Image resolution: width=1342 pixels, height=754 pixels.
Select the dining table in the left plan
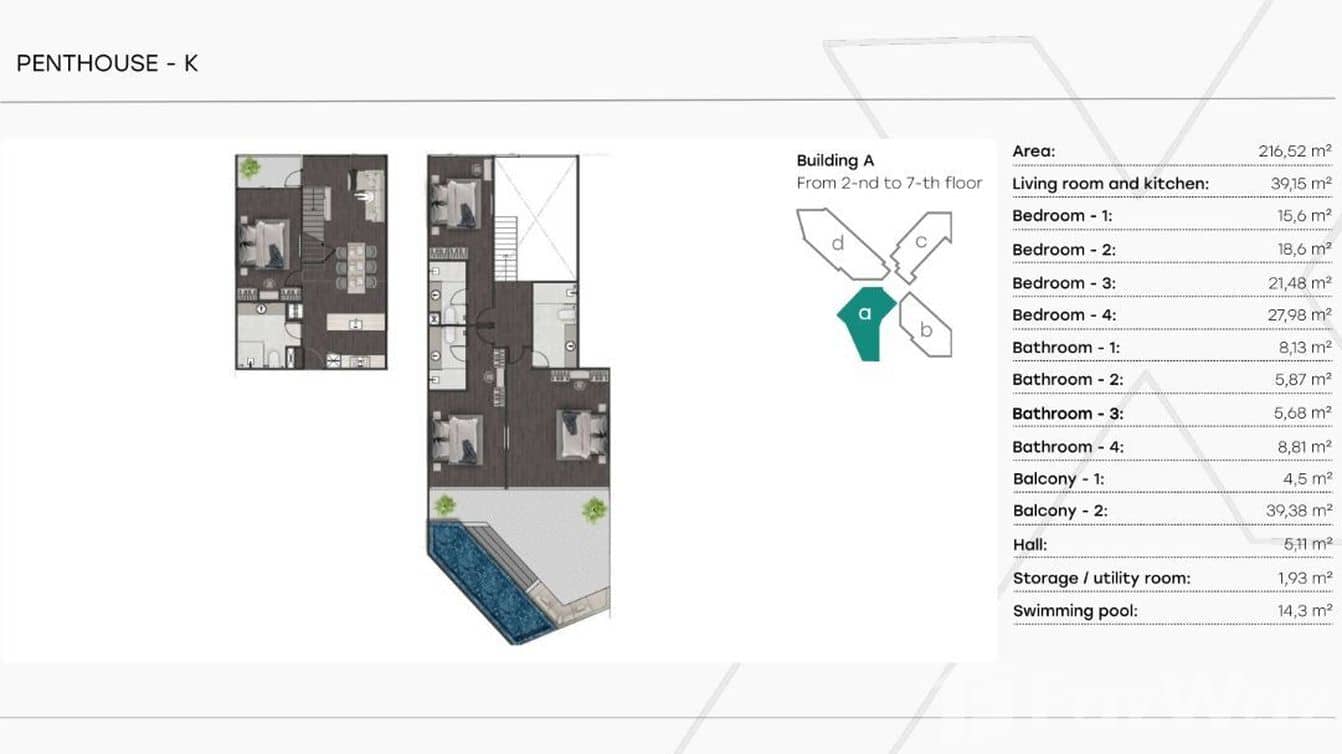click(x=356, y=267)
